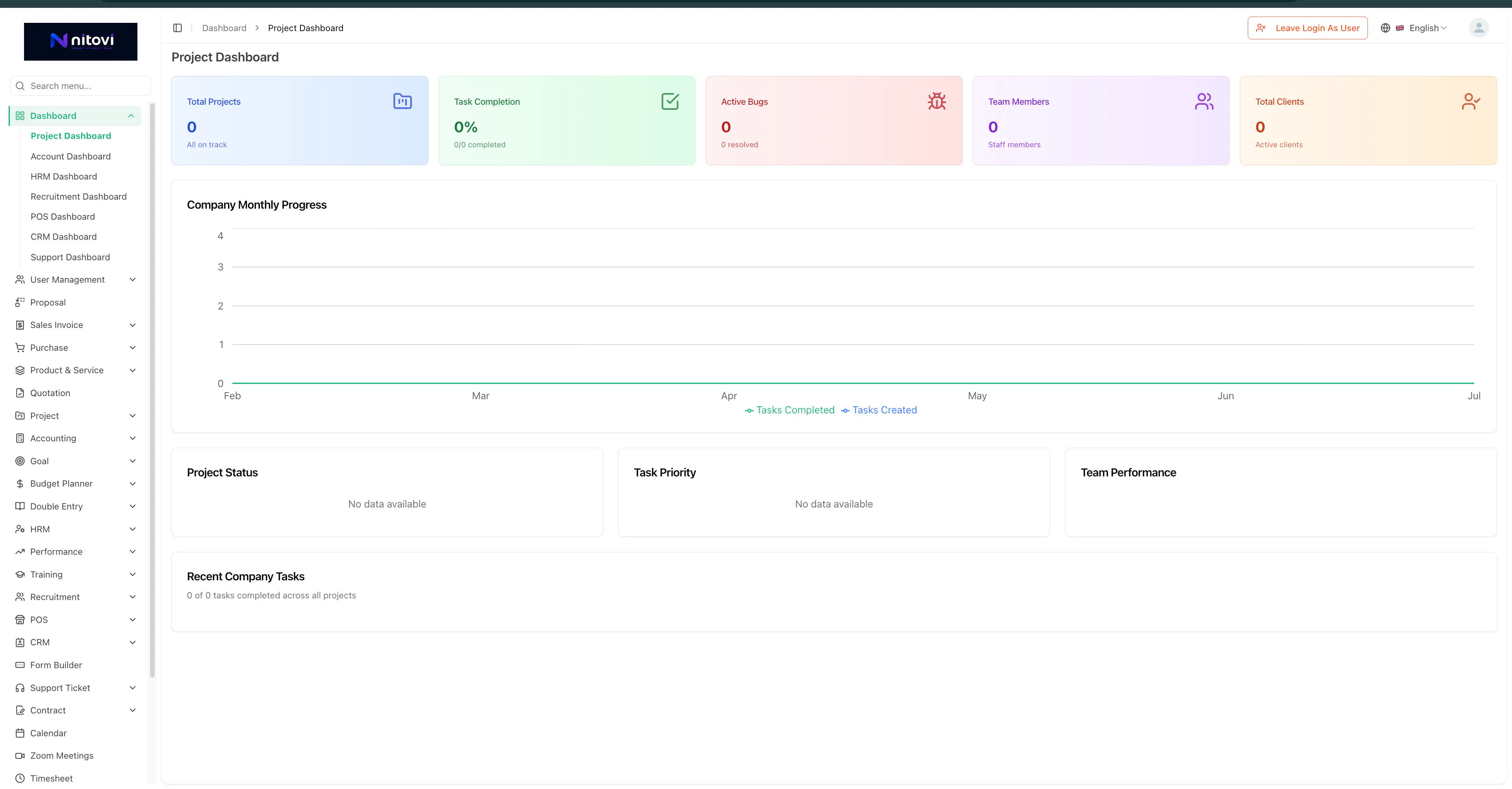Collapse the Dashboard menu chevron

pos(131,116)
